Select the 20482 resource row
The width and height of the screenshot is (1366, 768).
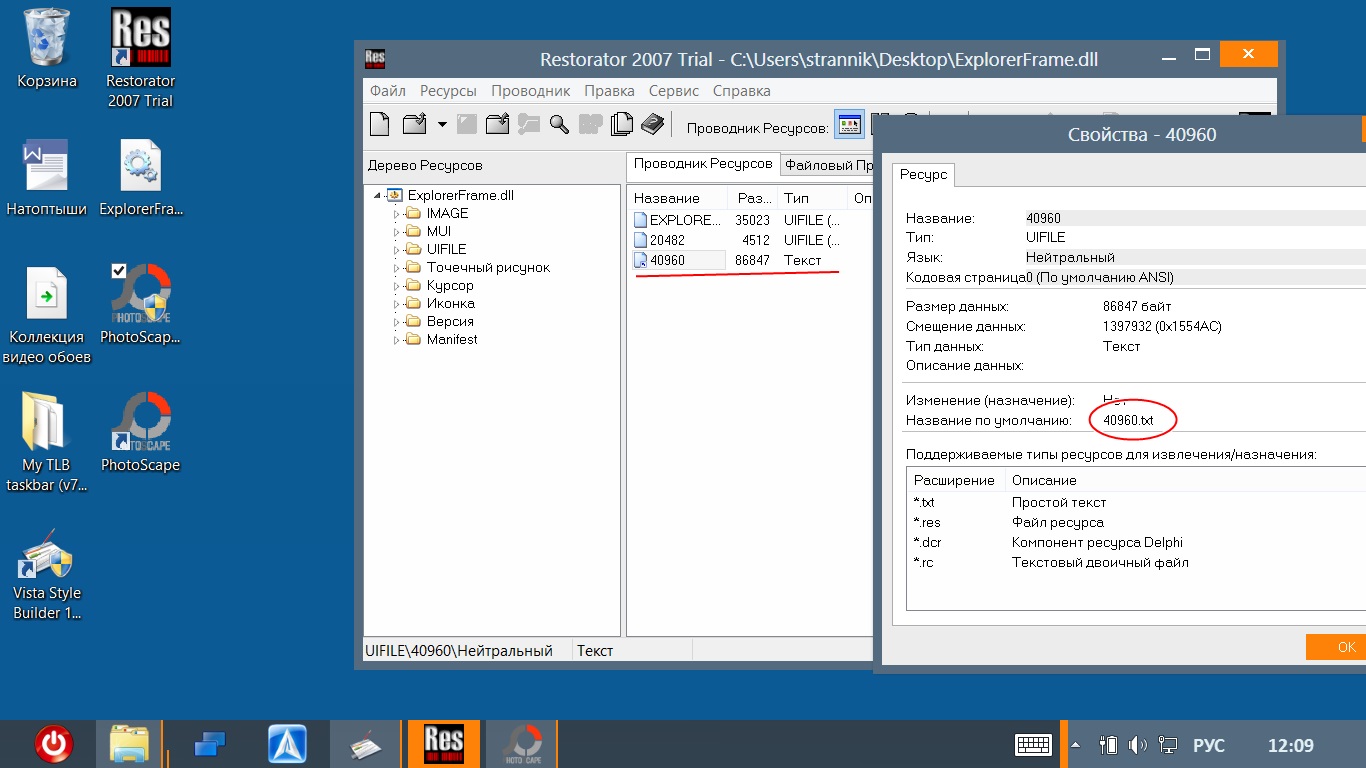pos(667,240)
